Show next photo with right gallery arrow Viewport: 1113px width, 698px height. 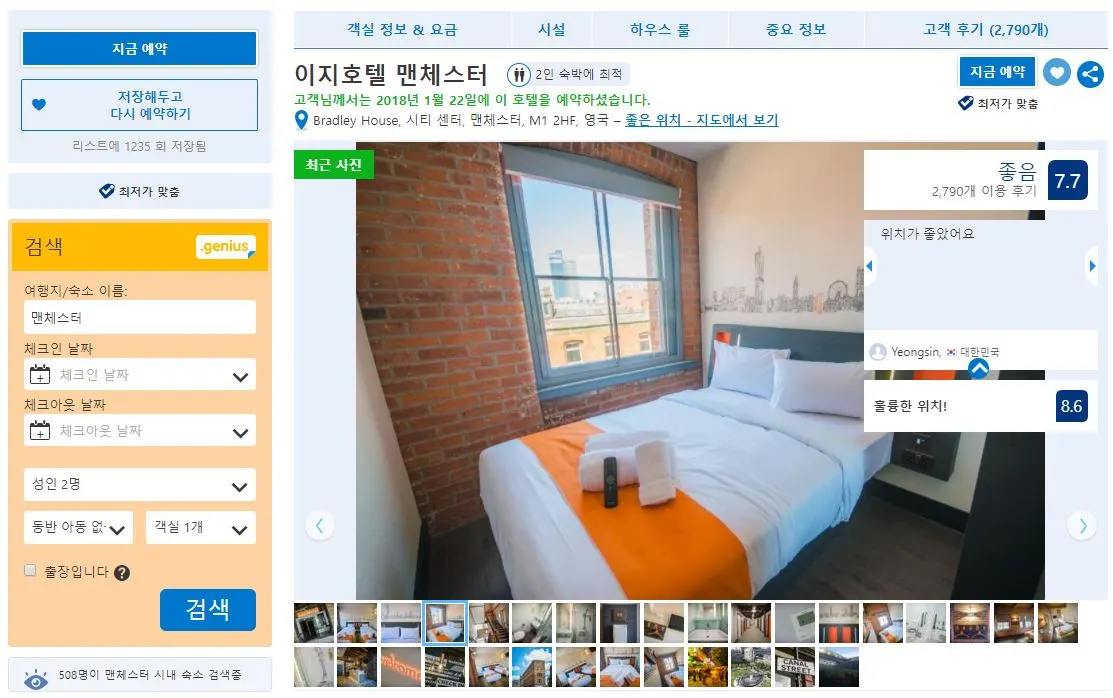[x=1082, y=525]
